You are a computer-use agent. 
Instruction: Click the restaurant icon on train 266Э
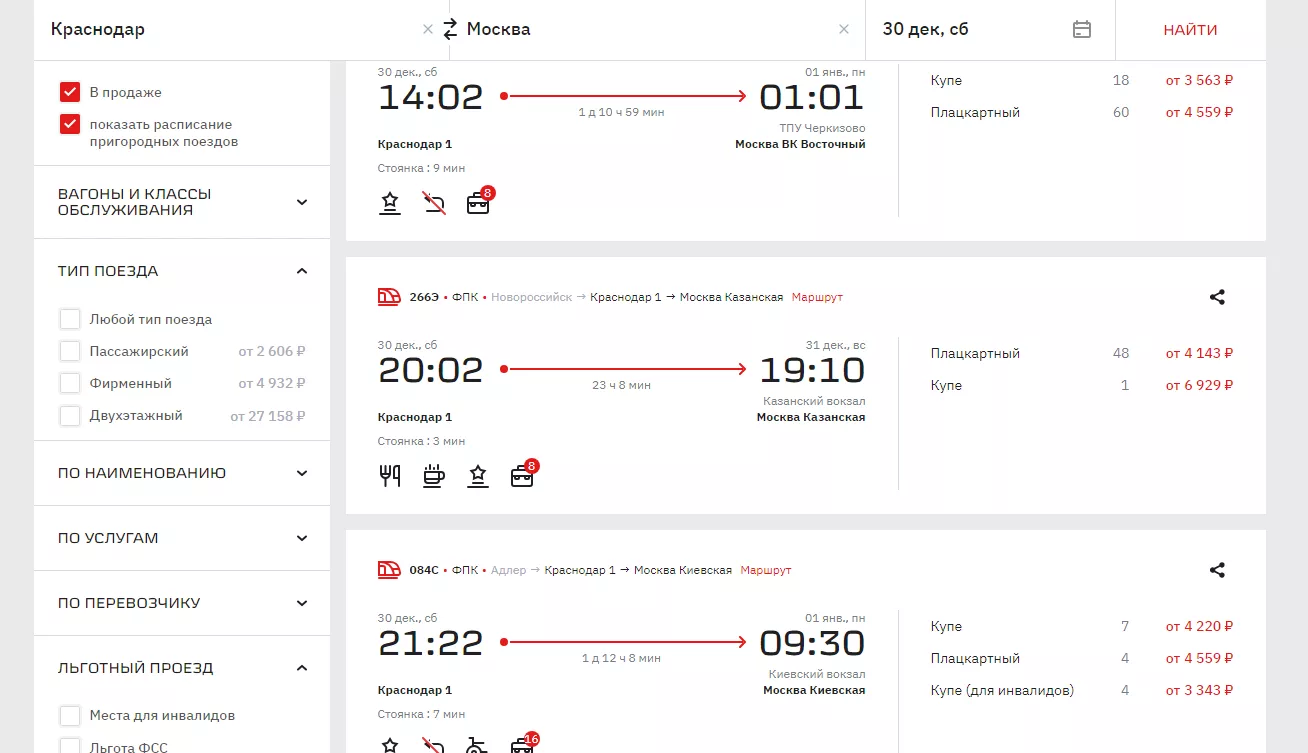pyautogui.click(x=390, y=475)
